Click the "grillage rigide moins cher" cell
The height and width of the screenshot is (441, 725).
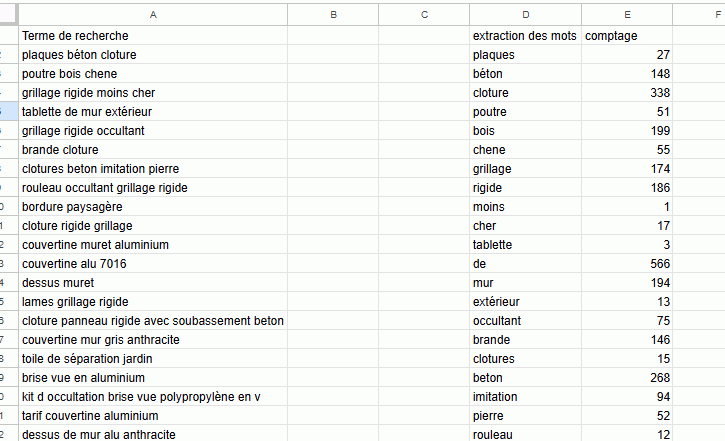[x=152, y=93]
